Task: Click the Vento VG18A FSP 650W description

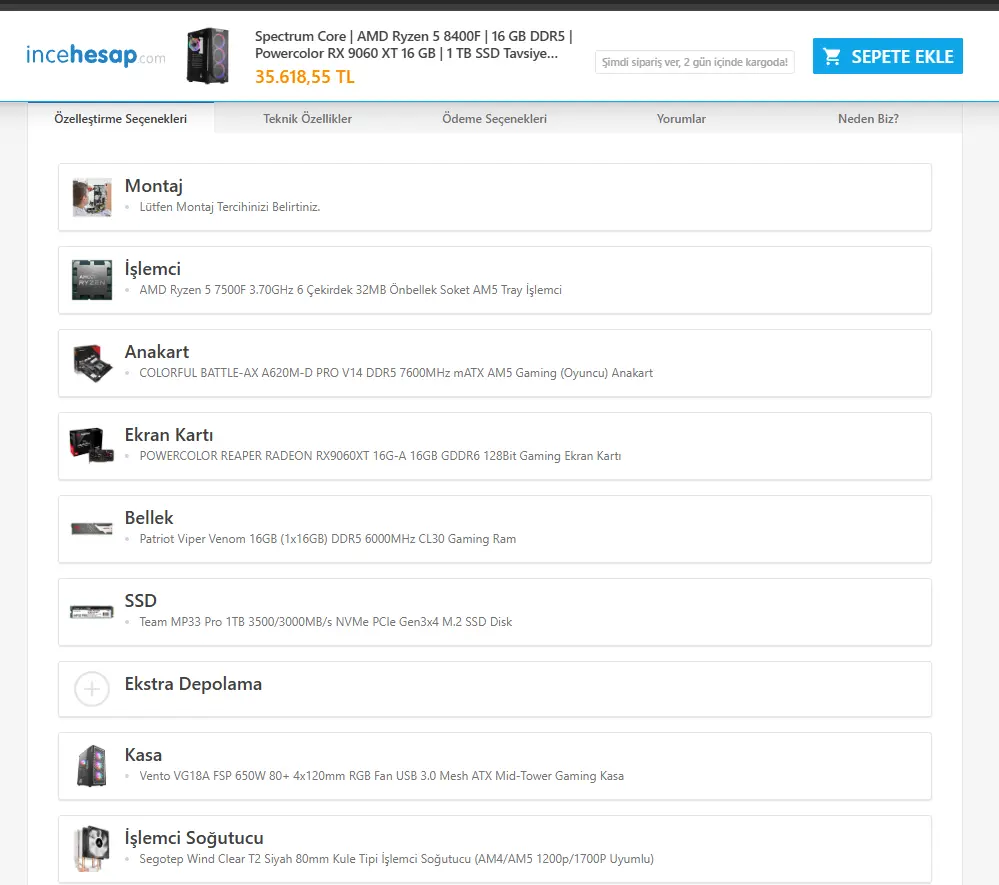Action: click(x=382, y=776)
